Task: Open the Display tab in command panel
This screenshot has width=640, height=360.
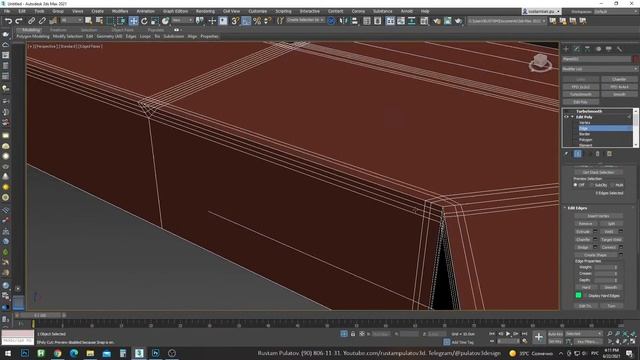Action: [609, 49]
